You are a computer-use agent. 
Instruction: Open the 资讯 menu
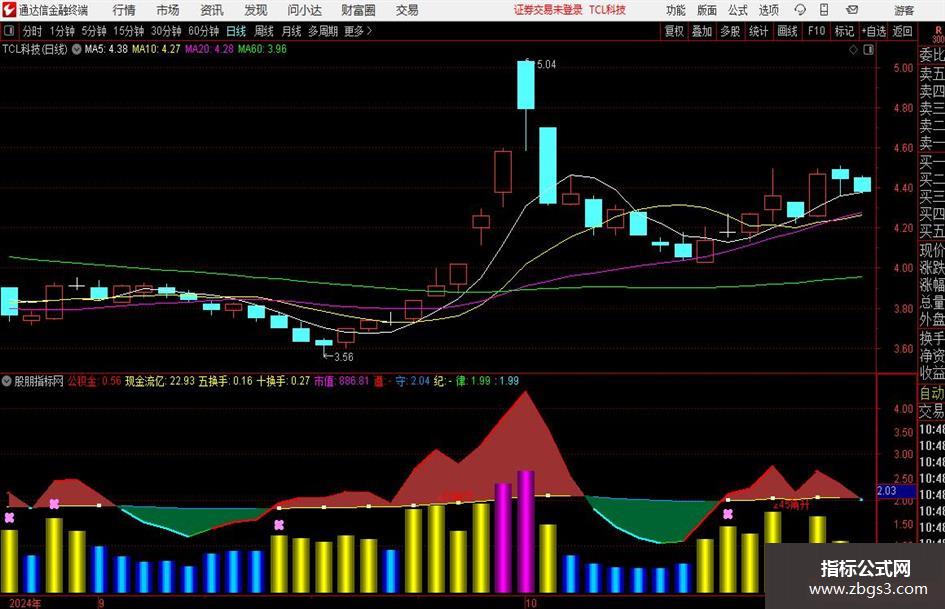pos(212,10)
